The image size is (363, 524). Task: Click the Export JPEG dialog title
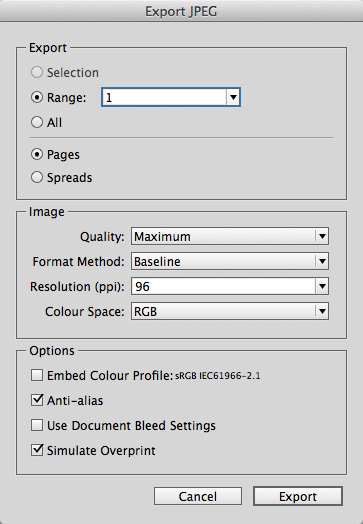(181, 11)
